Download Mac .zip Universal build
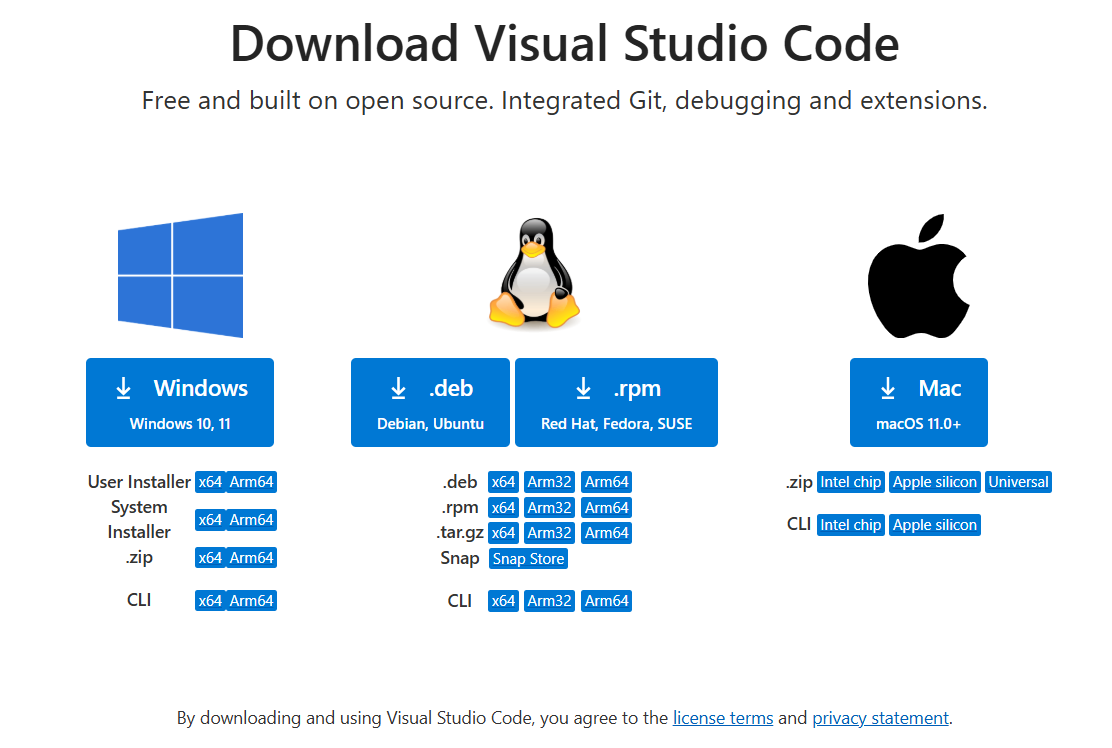 tap(1018, 482)
